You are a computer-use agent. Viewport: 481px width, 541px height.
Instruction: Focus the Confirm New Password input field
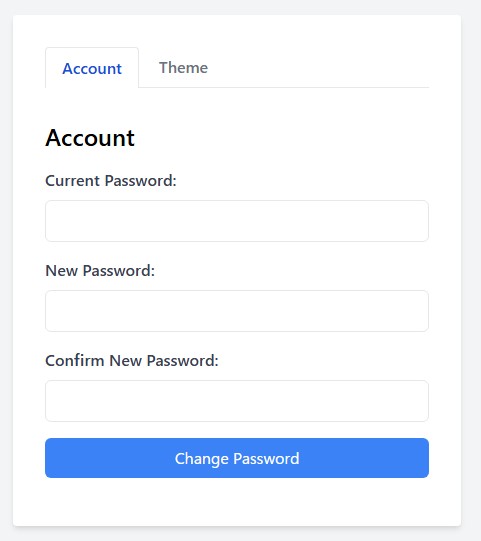(237, 401)
